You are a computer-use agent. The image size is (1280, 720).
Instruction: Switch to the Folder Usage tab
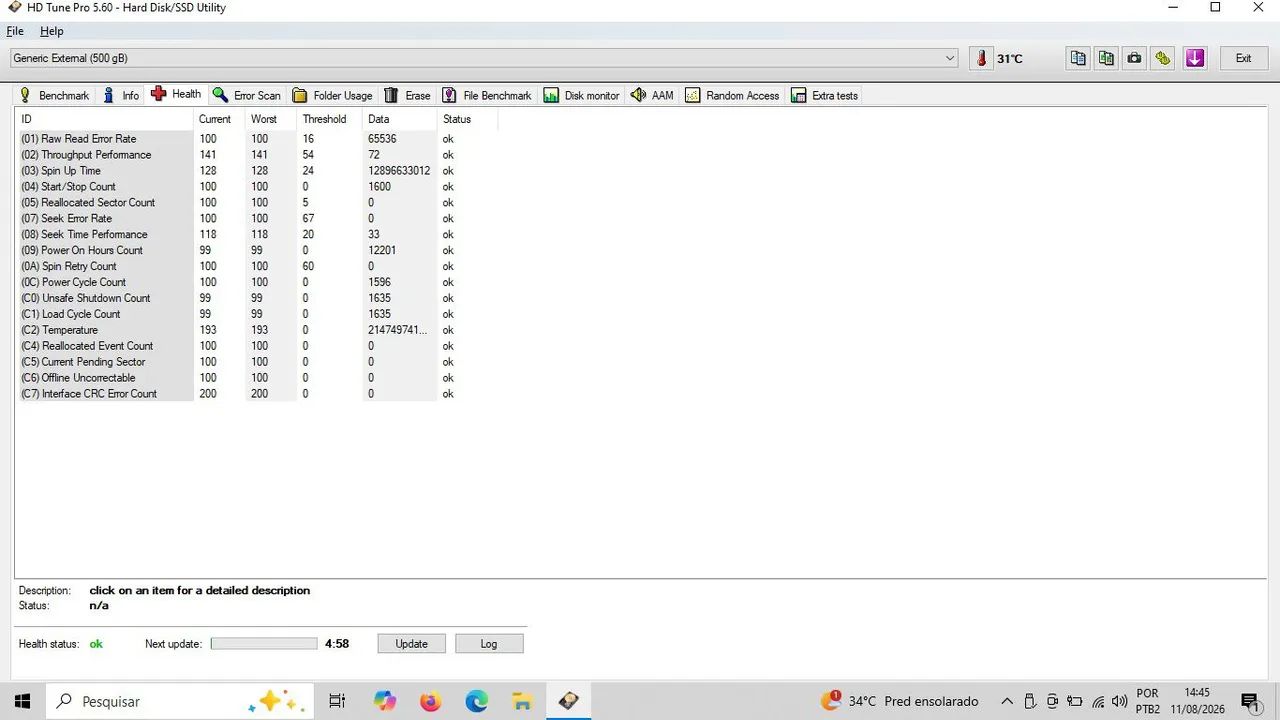pyautogui.click(x=332, y=95)
